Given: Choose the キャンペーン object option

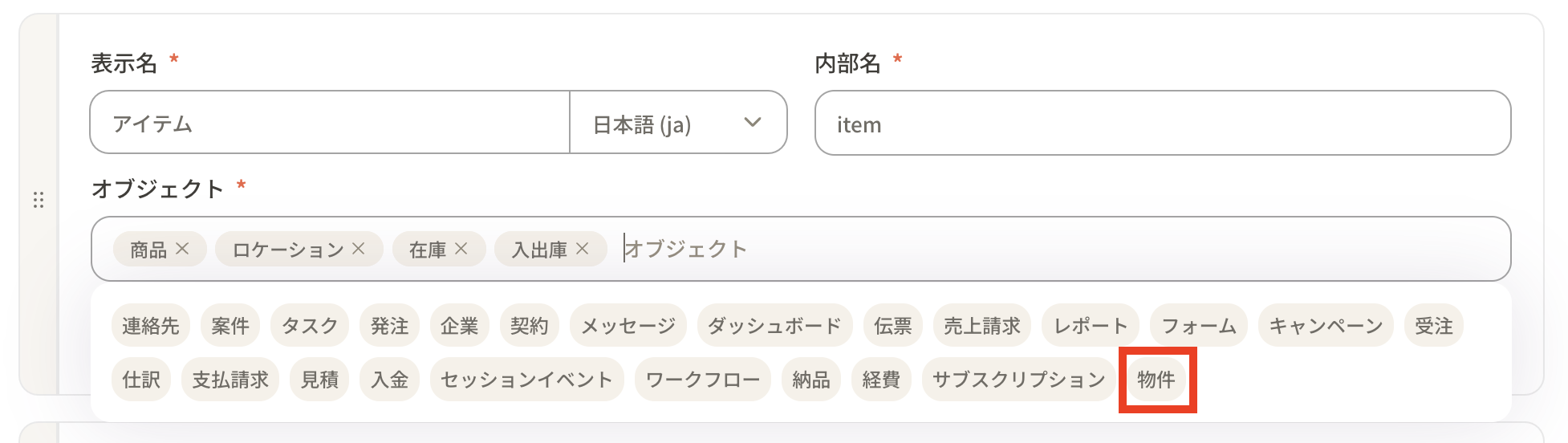Looking at the screenshot, I should click(1326, 326).
